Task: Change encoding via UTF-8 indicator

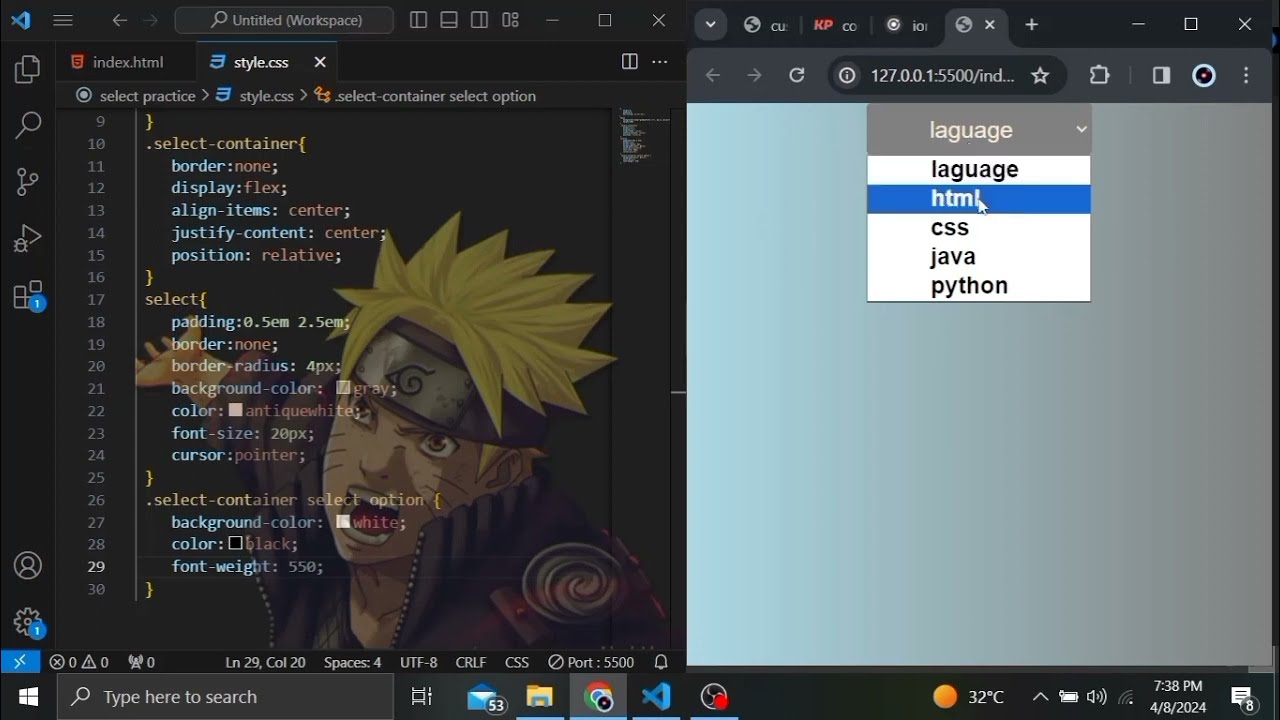Action: 419,662
